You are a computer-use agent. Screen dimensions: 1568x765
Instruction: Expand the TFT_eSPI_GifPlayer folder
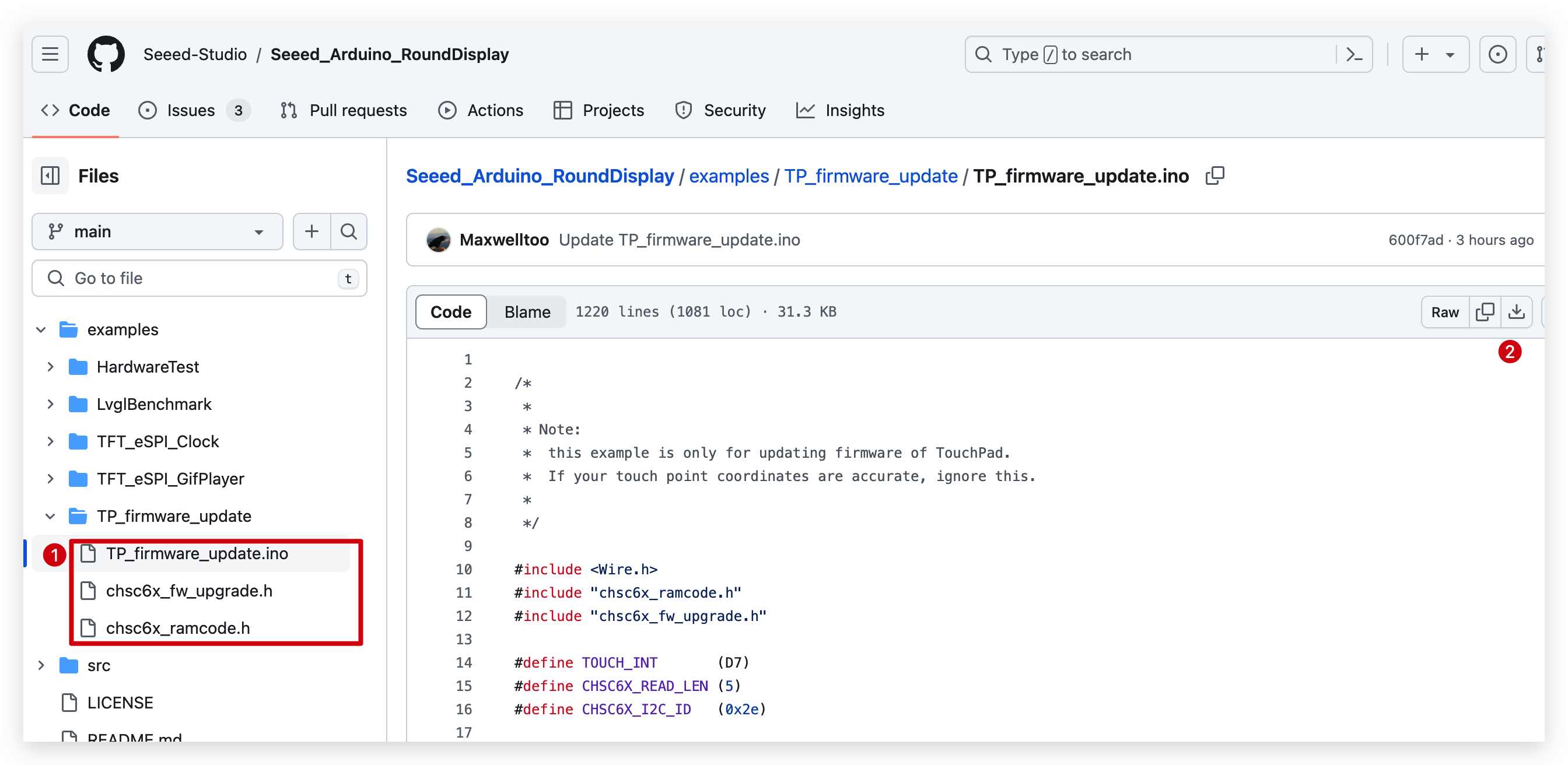[51, 479]
